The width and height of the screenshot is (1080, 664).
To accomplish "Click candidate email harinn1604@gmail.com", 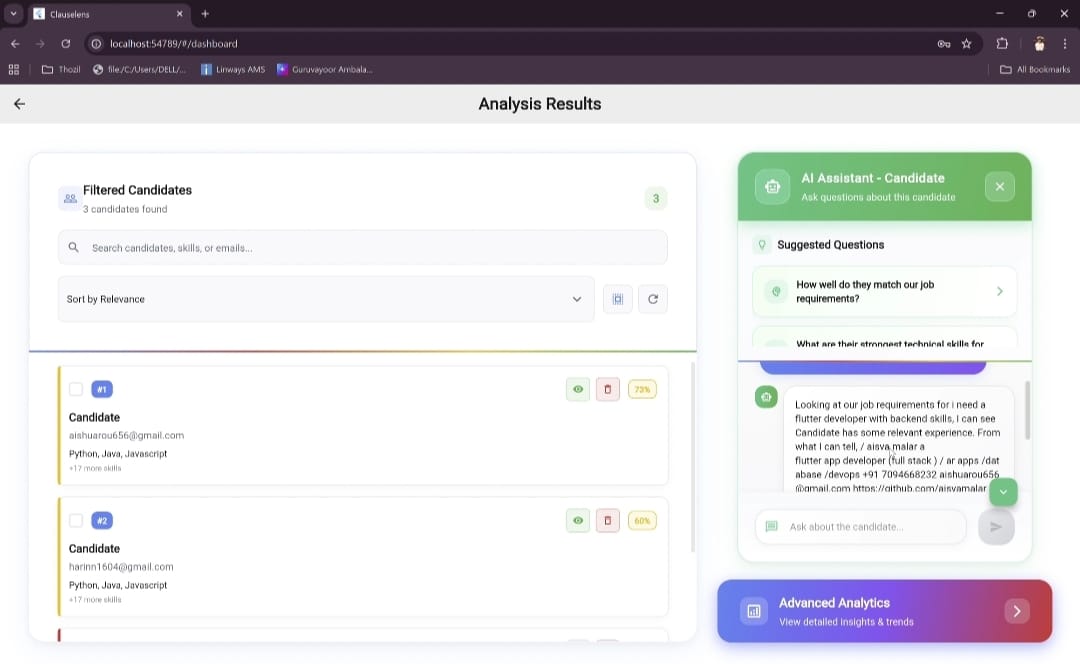I will tap(121, 567).
